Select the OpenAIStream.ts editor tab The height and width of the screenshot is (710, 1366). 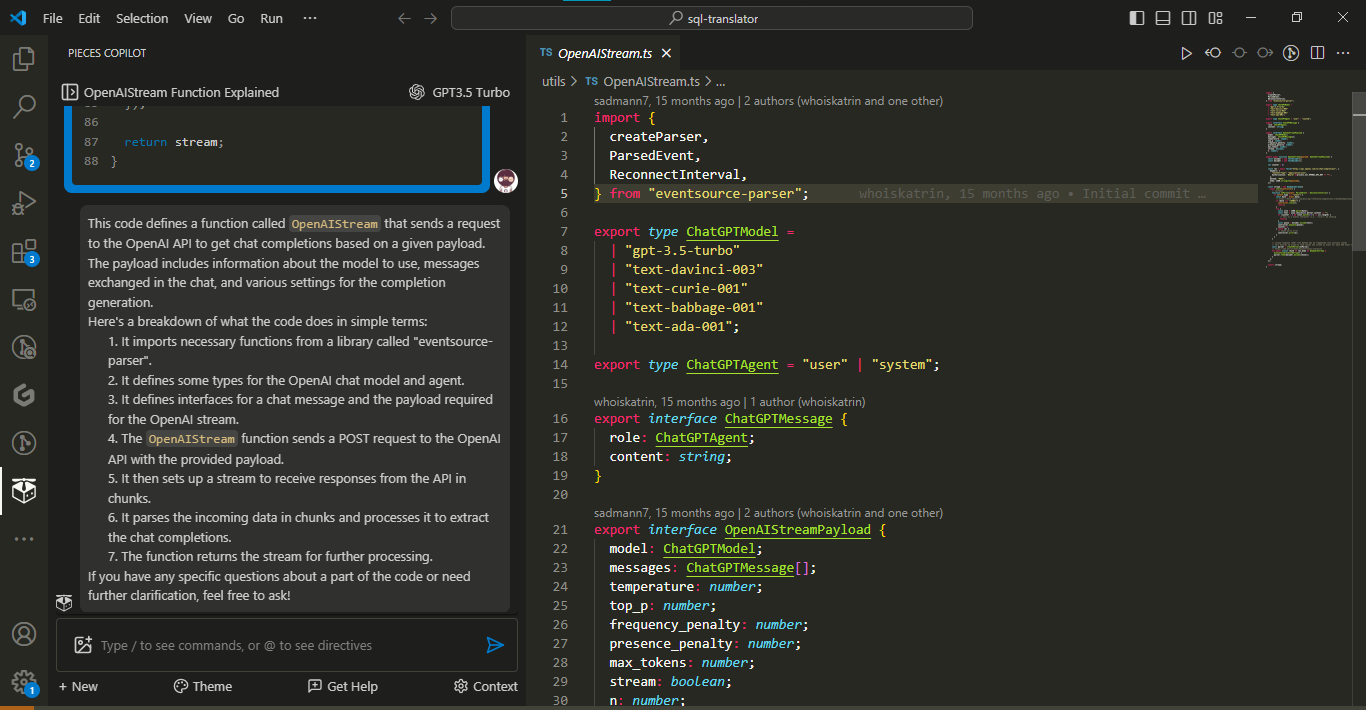[x=596, y=53]
